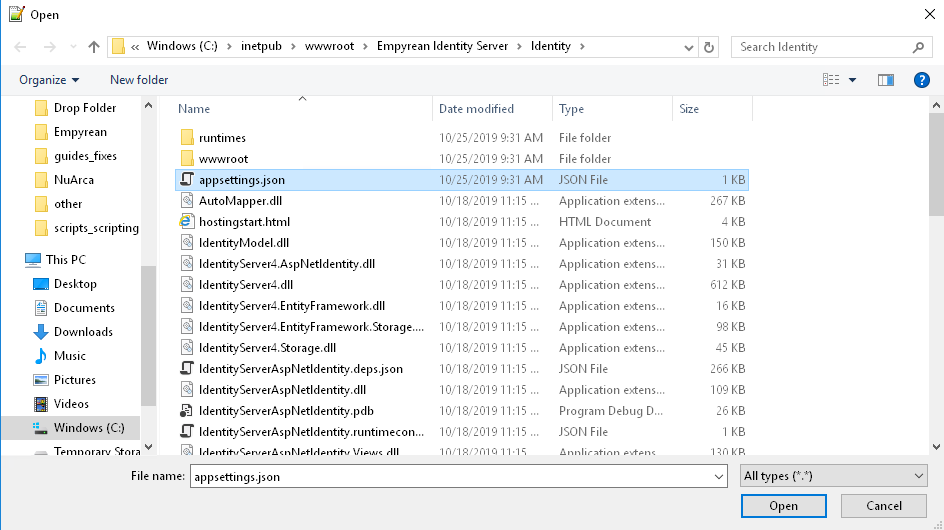This screenshot has width=944, height=530.
Task: Click the Open button
Action: tap(783, 506)
